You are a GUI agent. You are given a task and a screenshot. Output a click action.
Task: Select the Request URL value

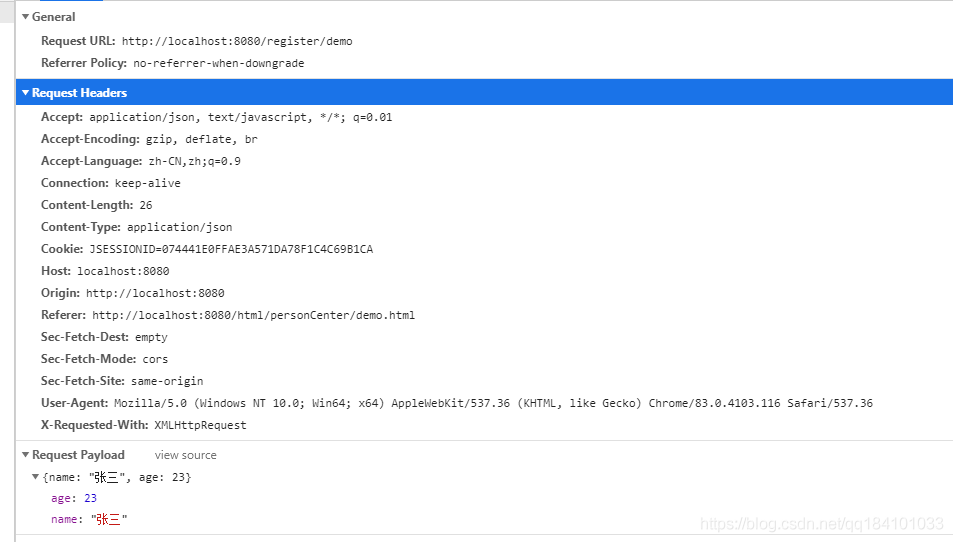pos(237,41)
